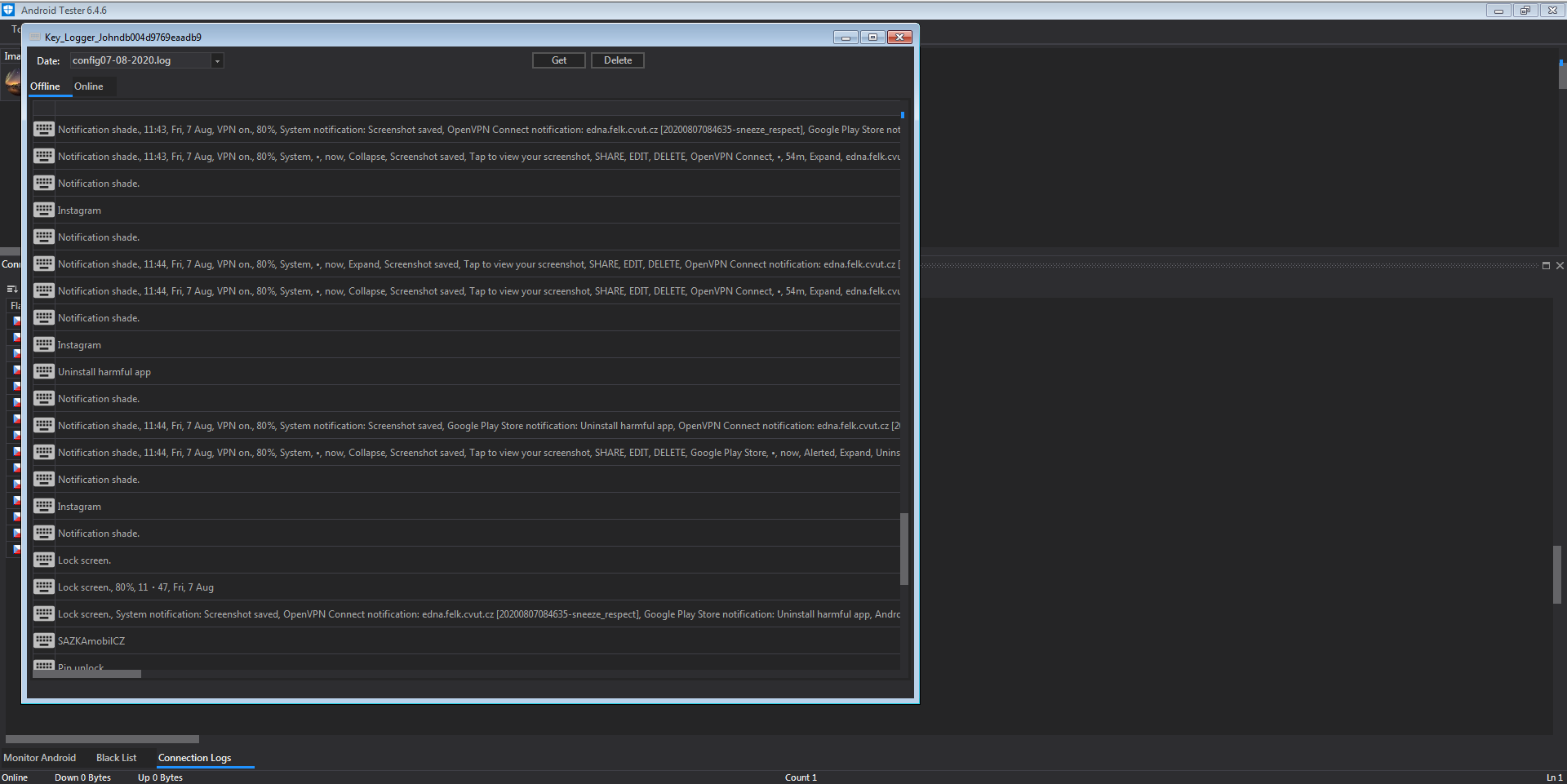Select the 11:43 'System notification: Screenshot saved' row

tap(466, 129)
